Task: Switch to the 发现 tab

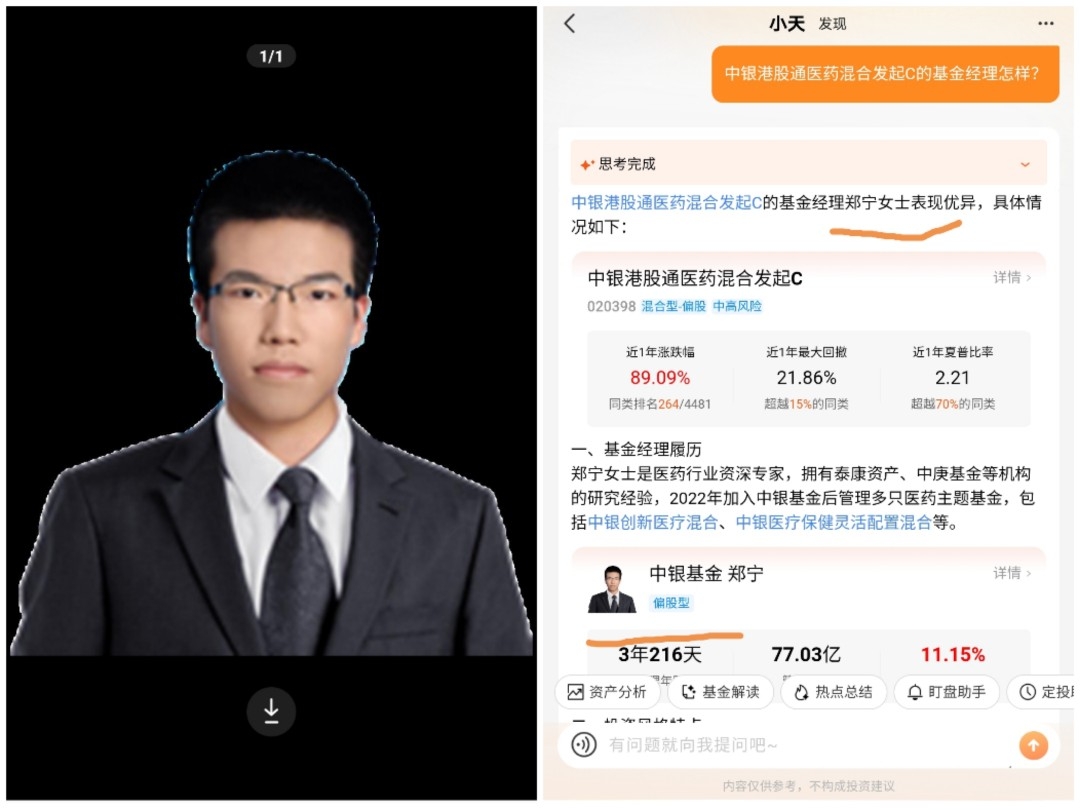Action: pos(832,24)
